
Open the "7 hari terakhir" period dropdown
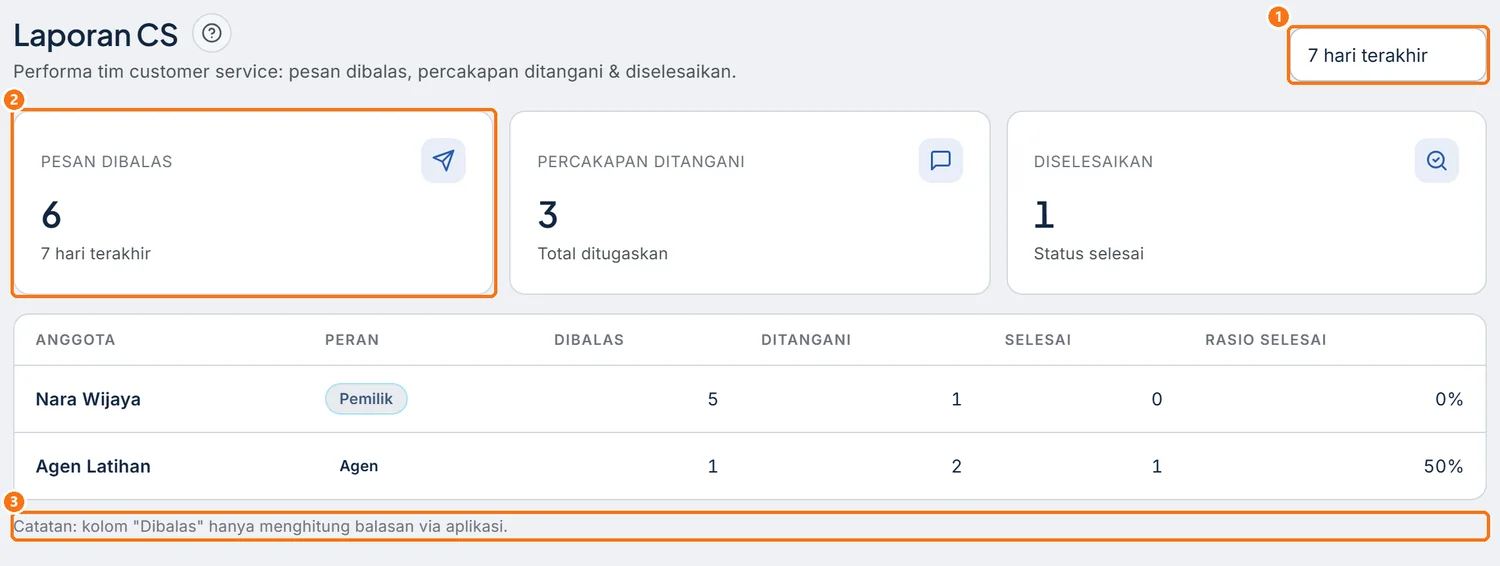click(x=1388, y=55)
